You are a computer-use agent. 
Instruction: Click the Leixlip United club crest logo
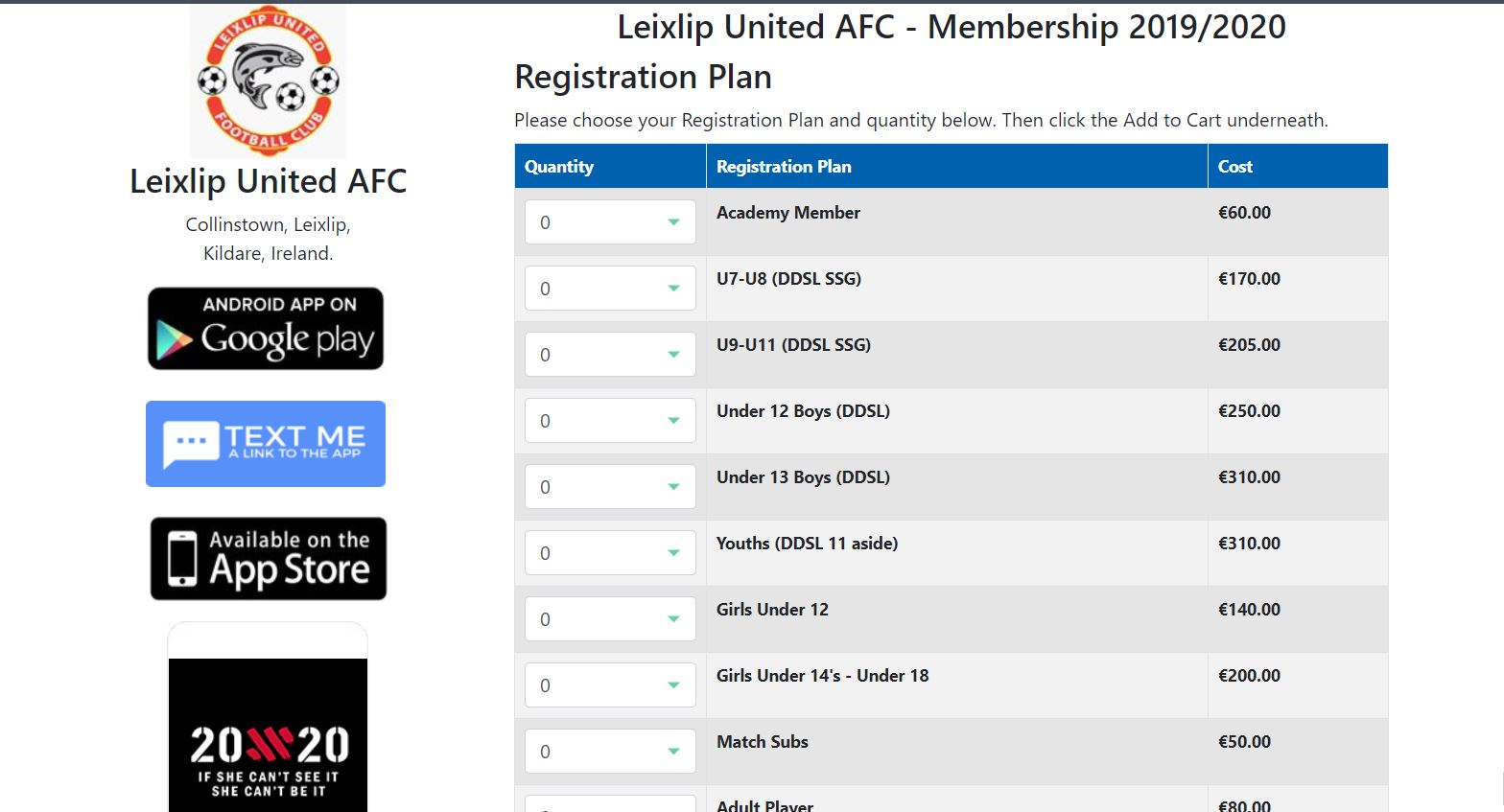[268, 82]
